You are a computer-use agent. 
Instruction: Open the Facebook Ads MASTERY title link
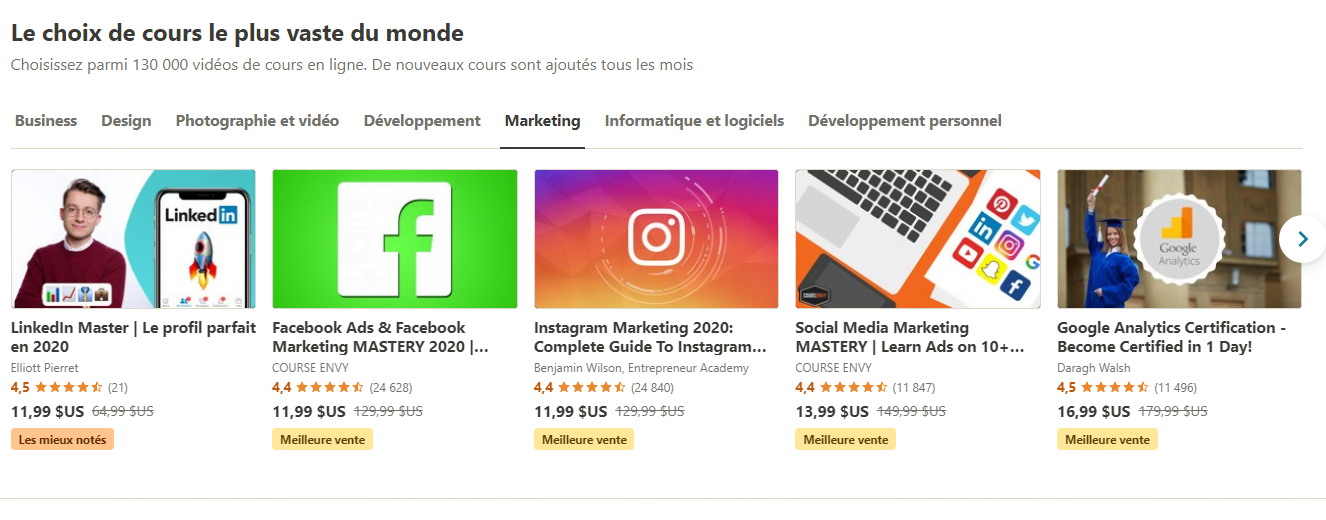pyautogui.click(x=380, y=337)
